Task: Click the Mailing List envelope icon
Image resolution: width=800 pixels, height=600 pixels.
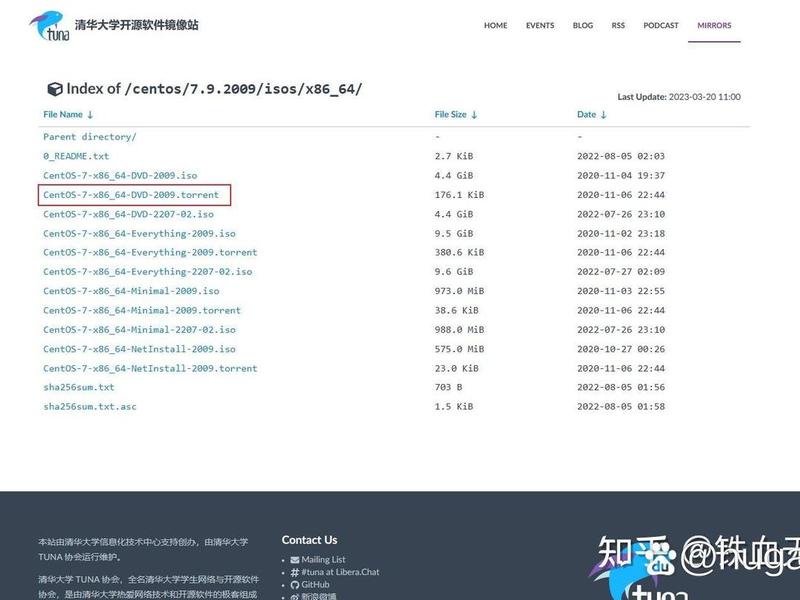Action: 295,560
